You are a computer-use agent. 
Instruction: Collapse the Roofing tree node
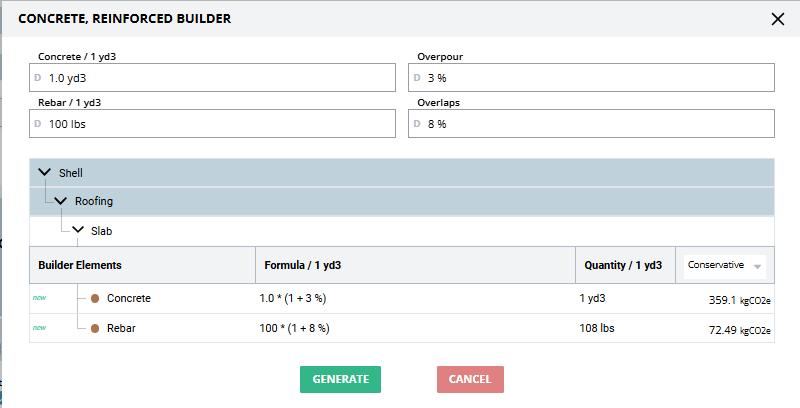pyautogui.click(x=61, y=201)
